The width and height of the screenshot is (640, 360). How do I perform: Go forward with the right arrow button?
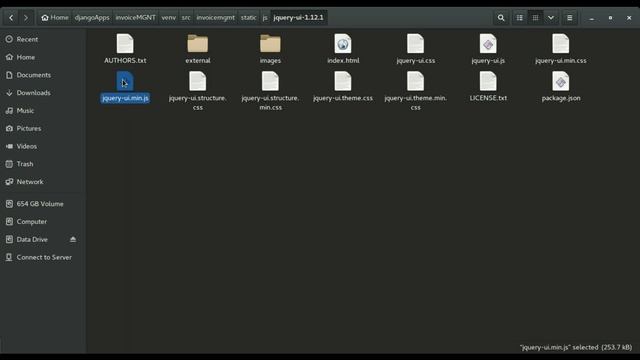pos(26,18)
